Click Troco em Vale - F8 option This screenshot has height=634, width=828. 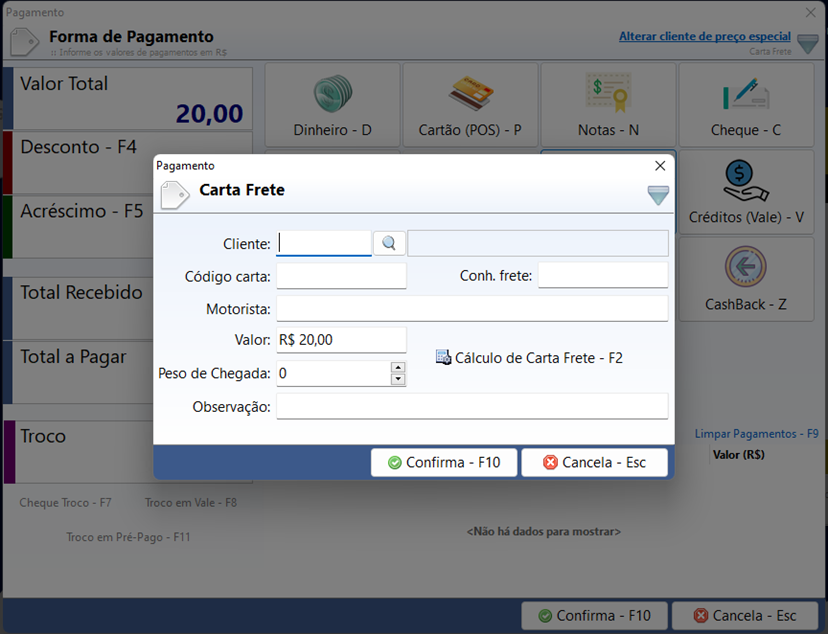point(191,503)
